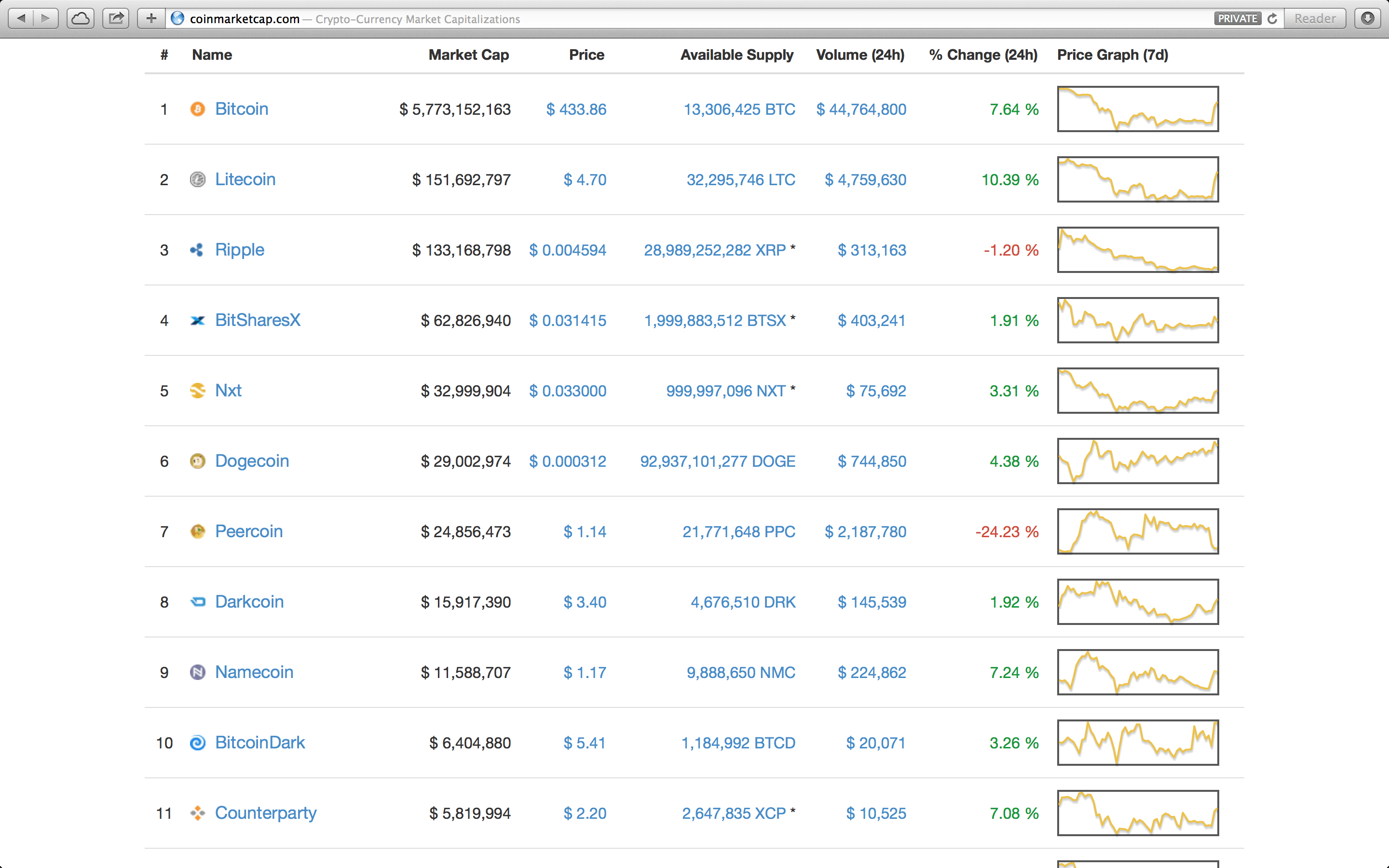Open Dogecoin 7d price graph
The image size is (1389, 868).
[1138, 461]
